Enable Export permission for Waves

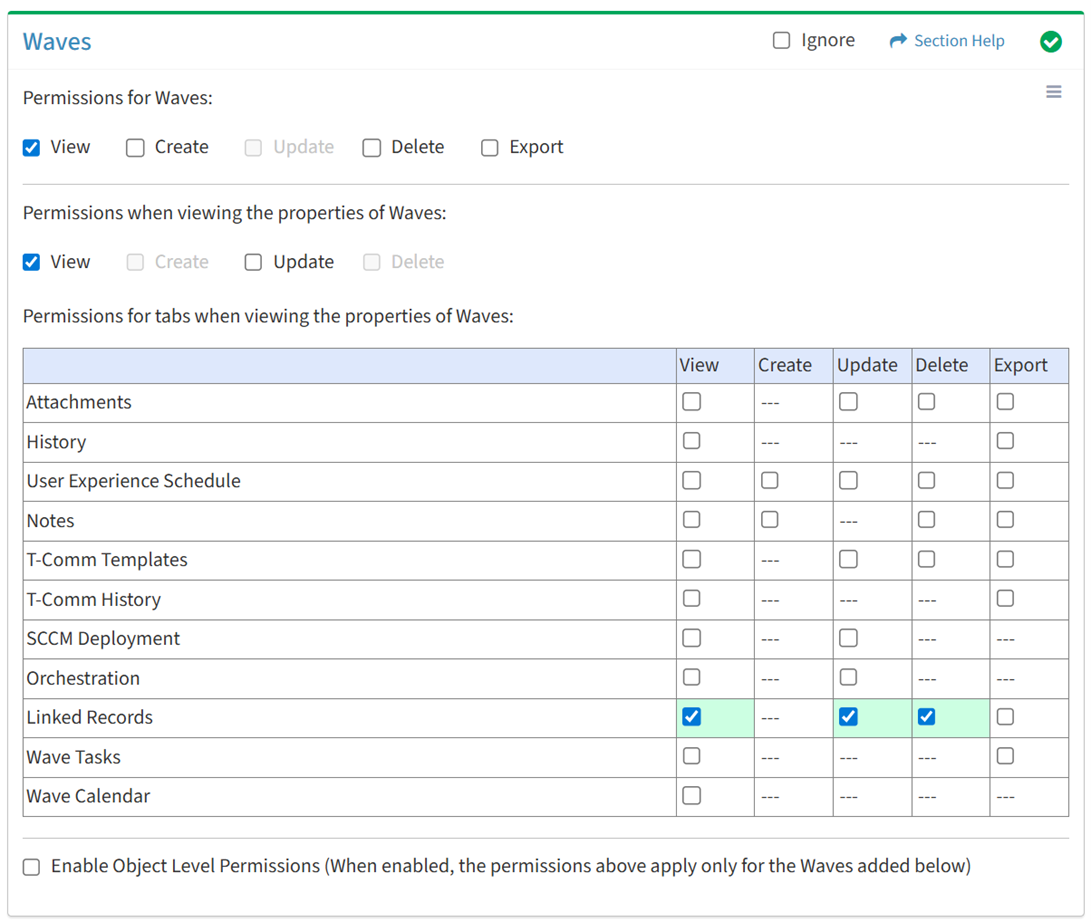click(490, 148)
